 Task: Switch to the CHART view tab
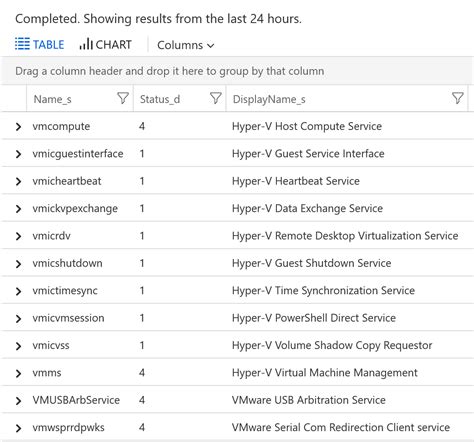[x=105, y=44]
